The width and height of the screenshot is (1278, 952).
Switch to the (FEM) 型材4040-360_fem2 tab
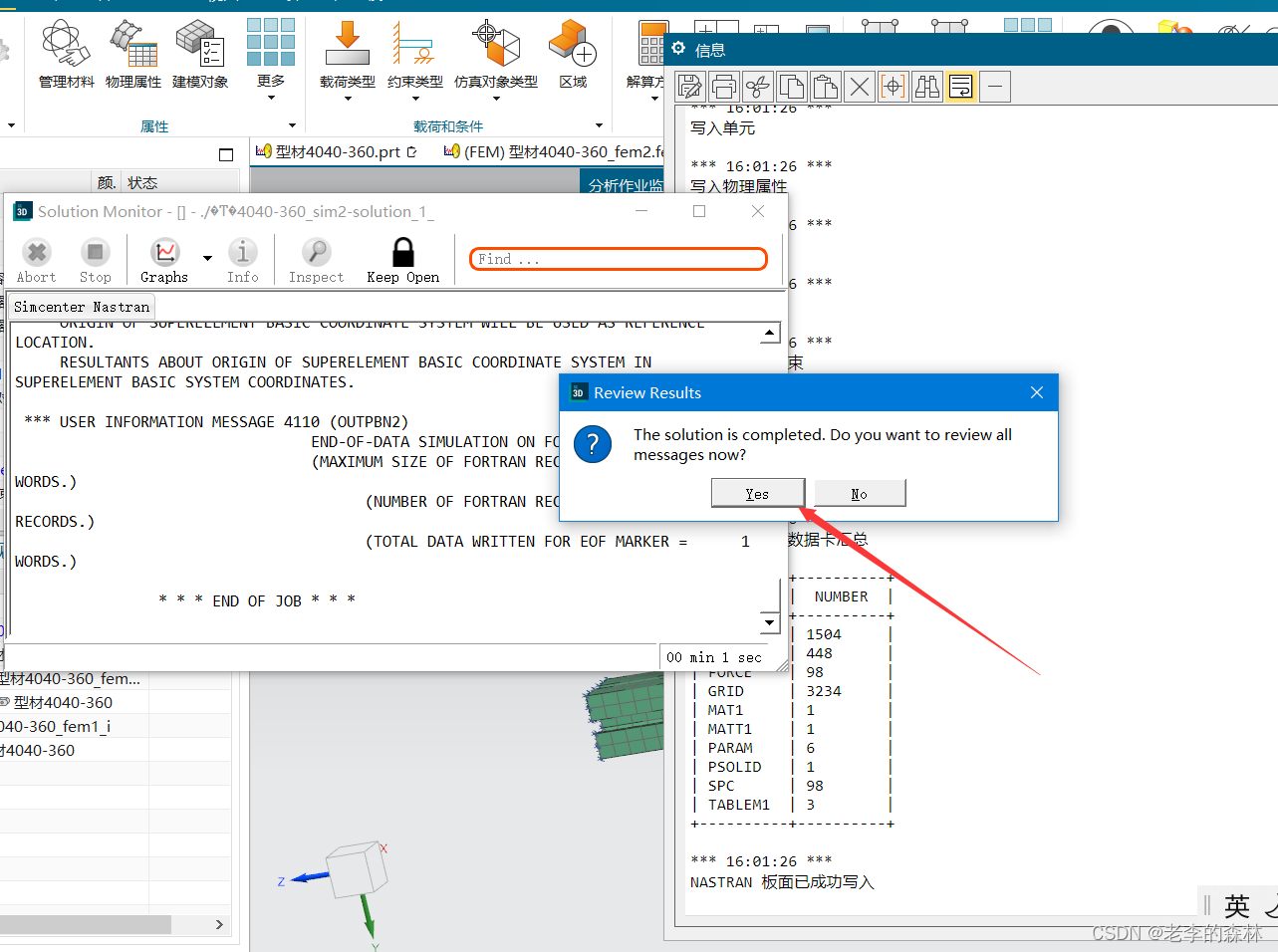(554, 151)
